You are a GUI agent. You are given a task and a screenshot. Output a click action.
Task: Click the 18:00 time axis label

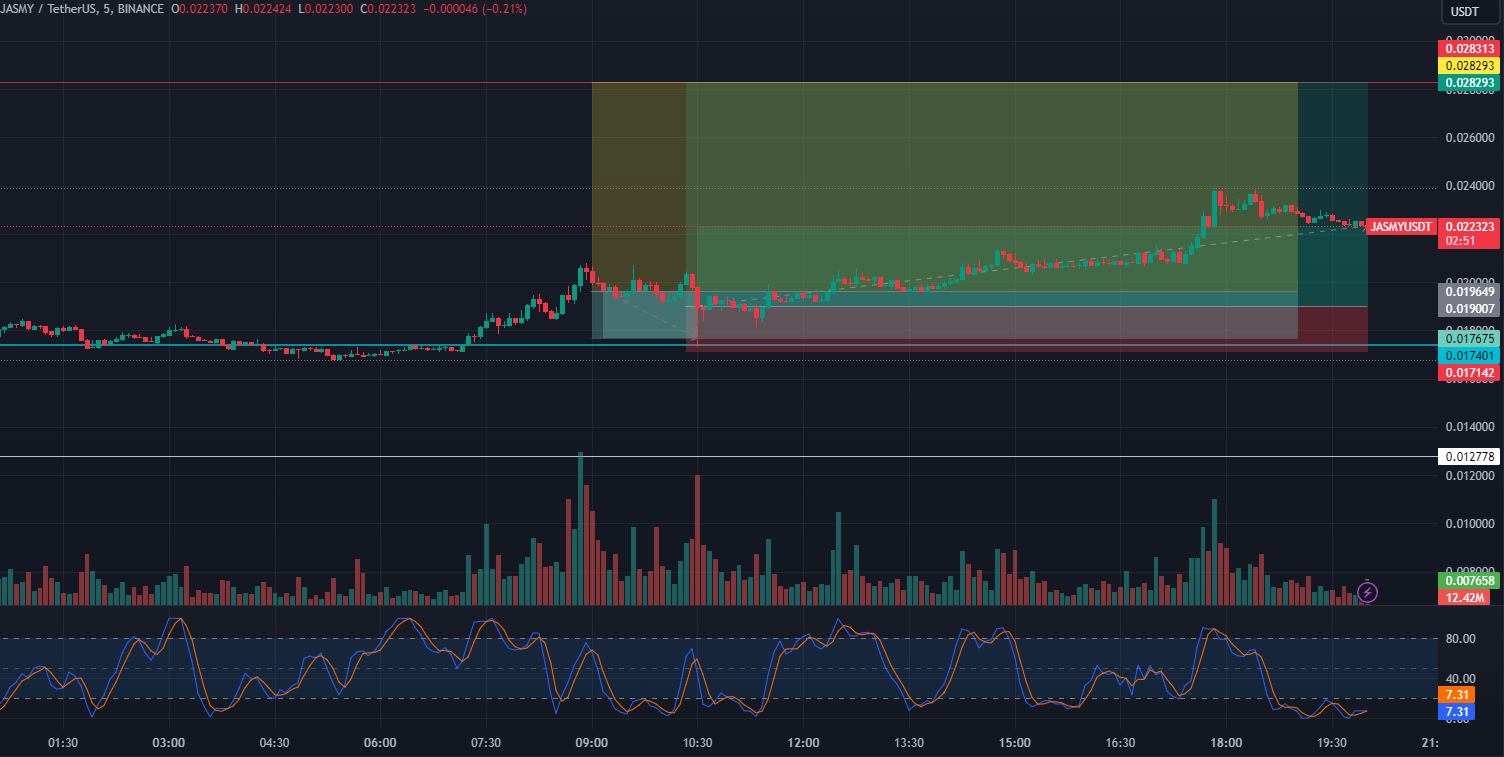[x=1227, y=743]
